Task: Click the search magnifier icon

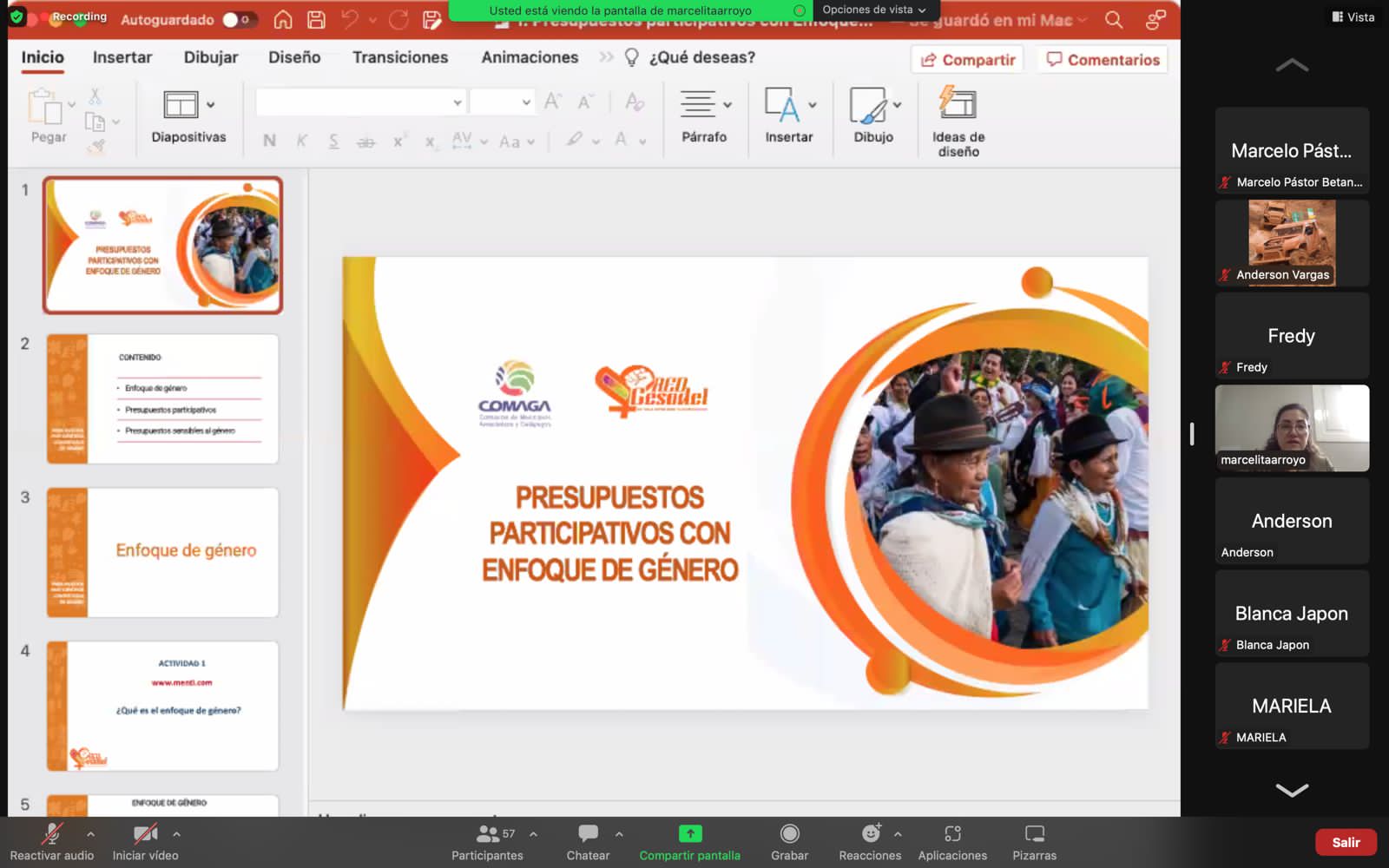Action: coord(1114,19)
